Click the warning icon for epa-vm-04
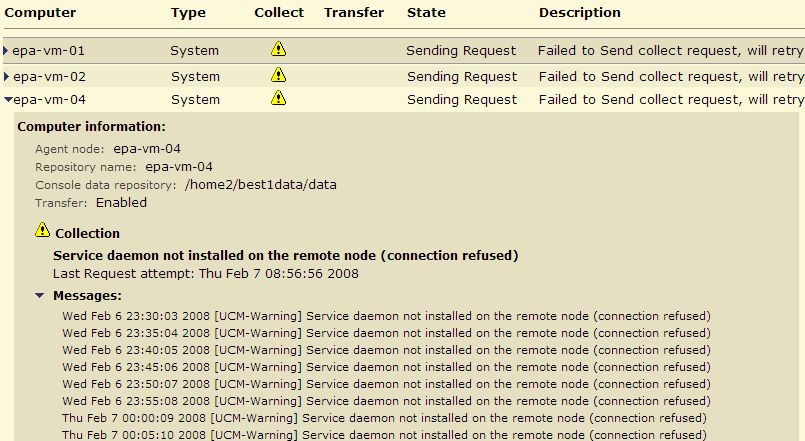The height and width of the screenshot is (441, 805). pyautogui.click(x=278, y=98)
